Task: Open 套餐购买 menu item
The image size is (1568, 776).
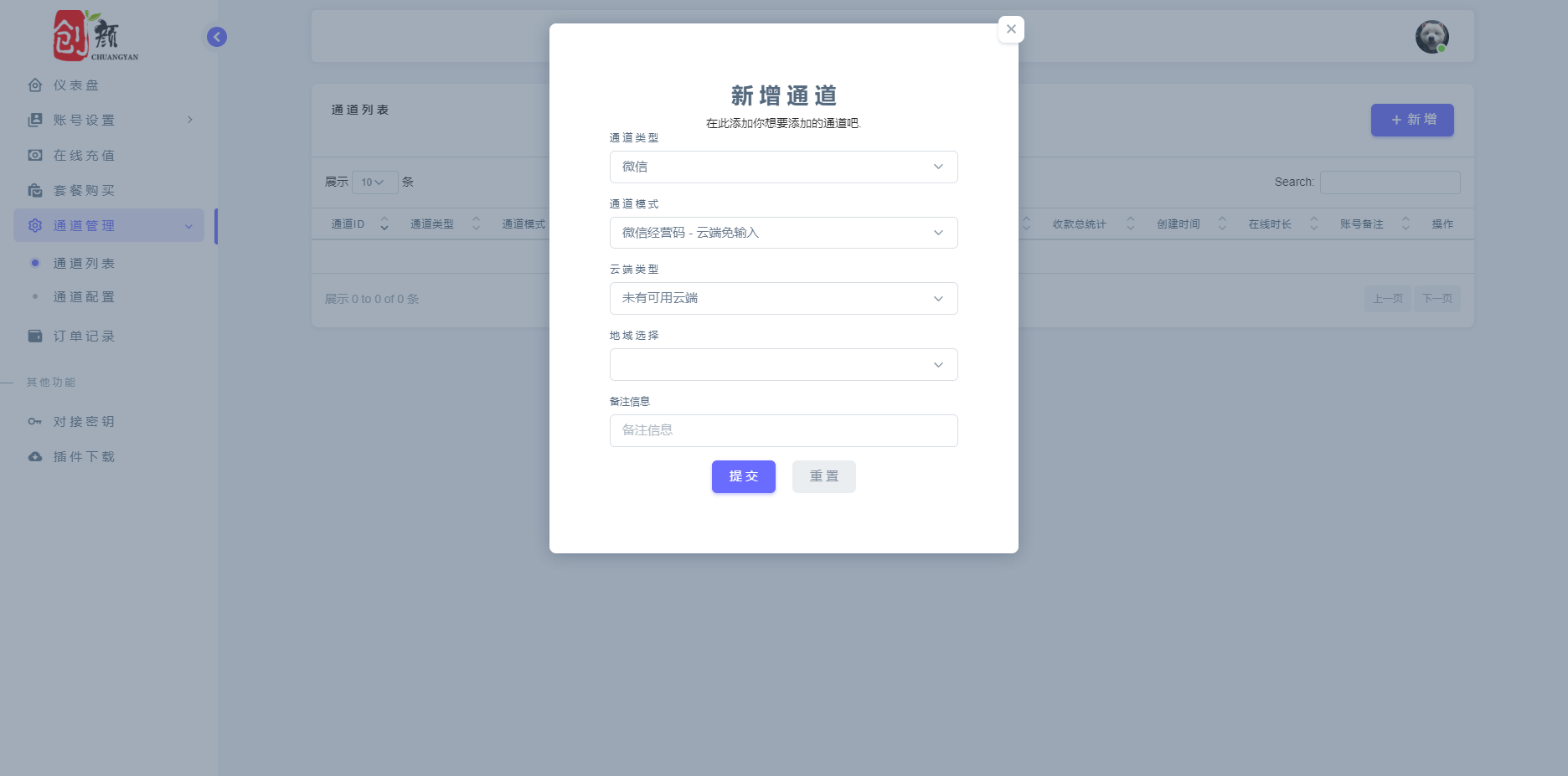Action: [109, 190]
